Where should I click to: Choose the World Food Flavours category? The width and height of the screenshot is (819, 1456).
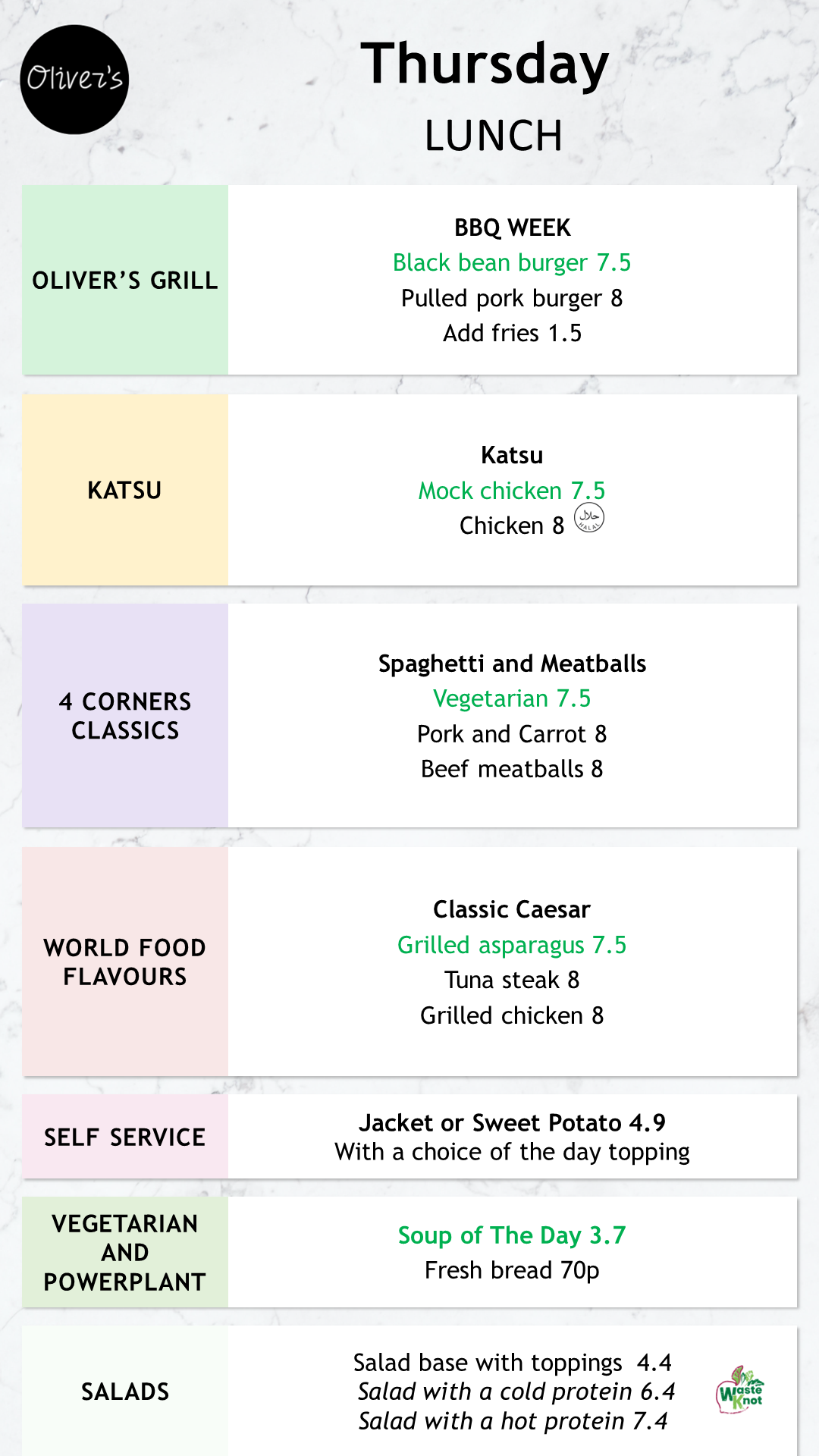coord(125,962)
